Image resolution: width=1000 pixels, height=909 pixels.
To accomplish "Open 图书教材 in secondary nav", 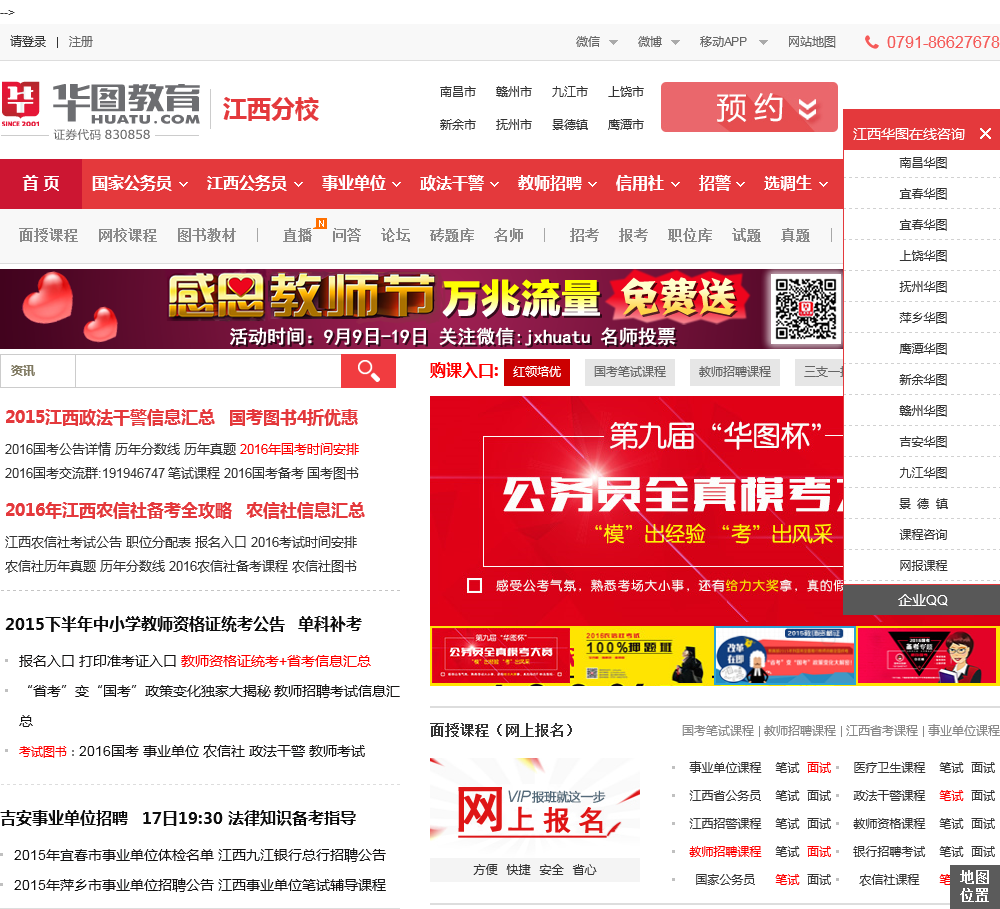I will [207, 235].
